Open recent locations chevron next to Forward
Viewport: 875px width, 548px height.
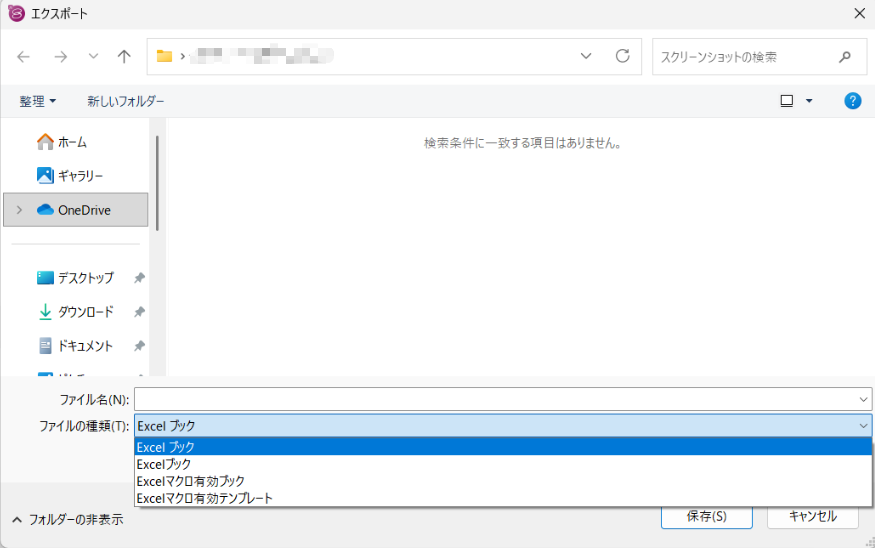point(93,56)
